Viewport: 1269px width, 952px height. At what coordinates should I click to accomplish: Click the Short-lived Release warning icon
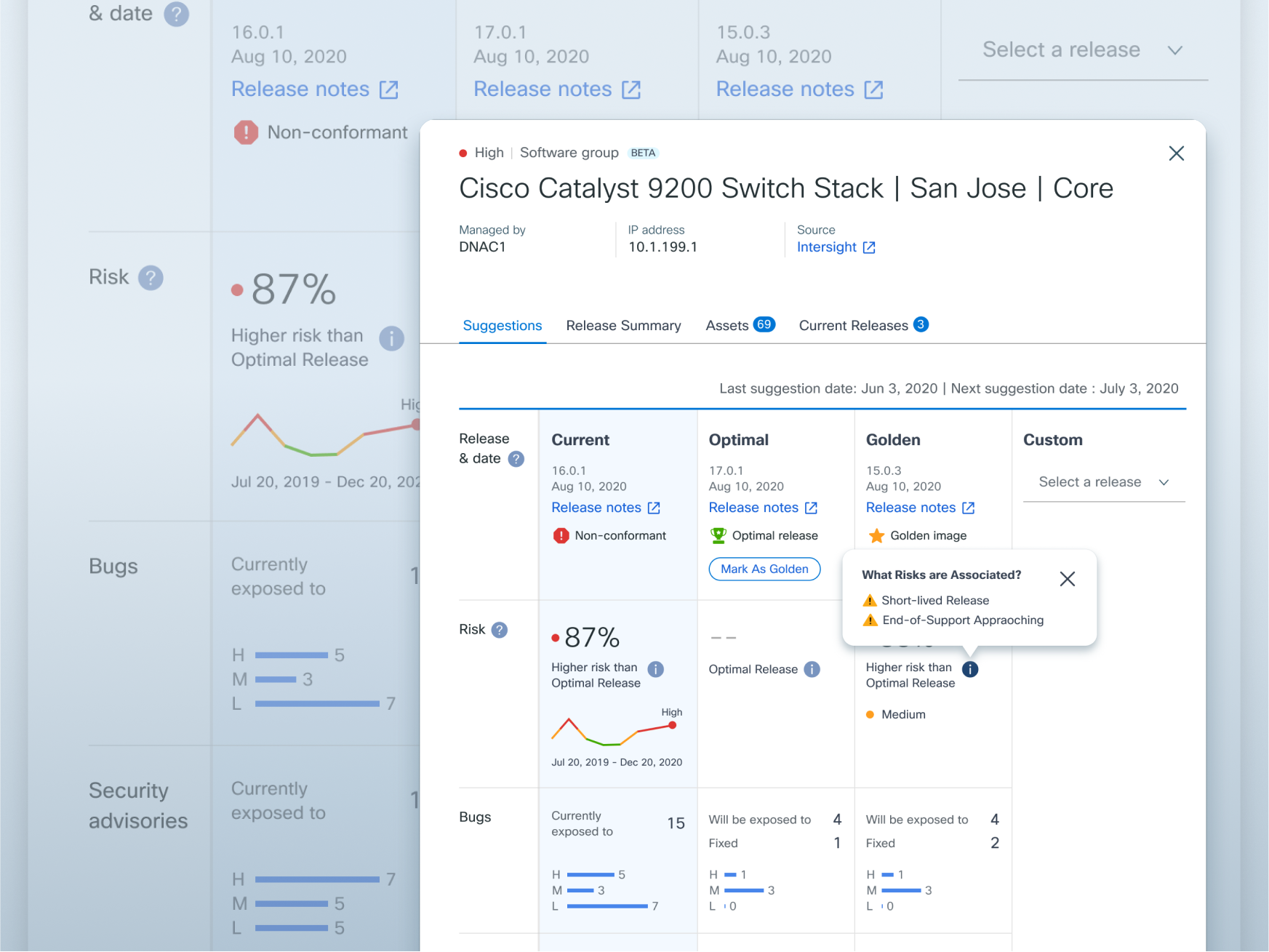click(870, 600)
